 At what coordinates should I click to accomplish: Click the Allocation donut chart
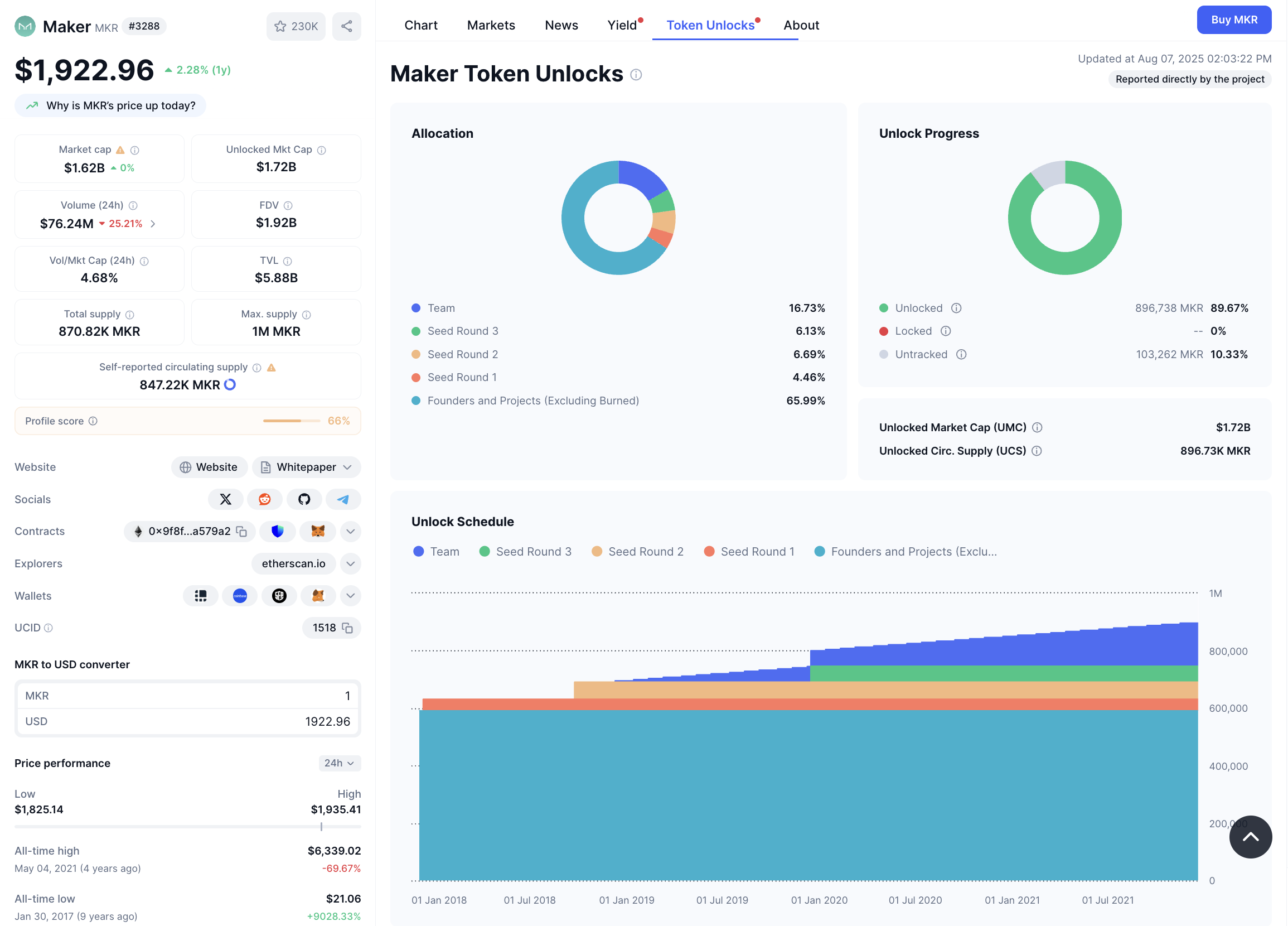(x=618, y=218)
